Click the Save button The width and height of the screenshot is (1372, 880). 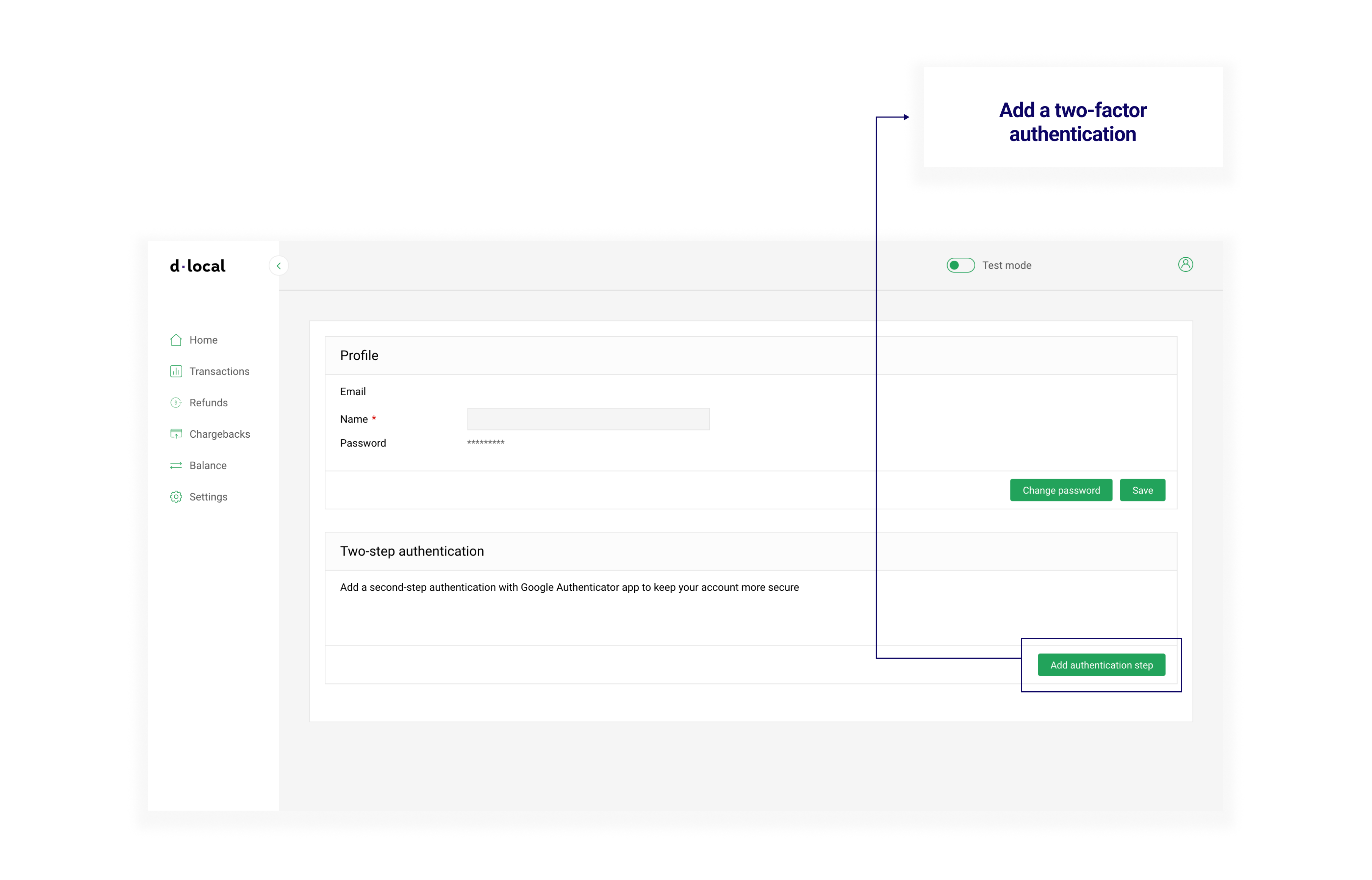[x=1142, y=490]
